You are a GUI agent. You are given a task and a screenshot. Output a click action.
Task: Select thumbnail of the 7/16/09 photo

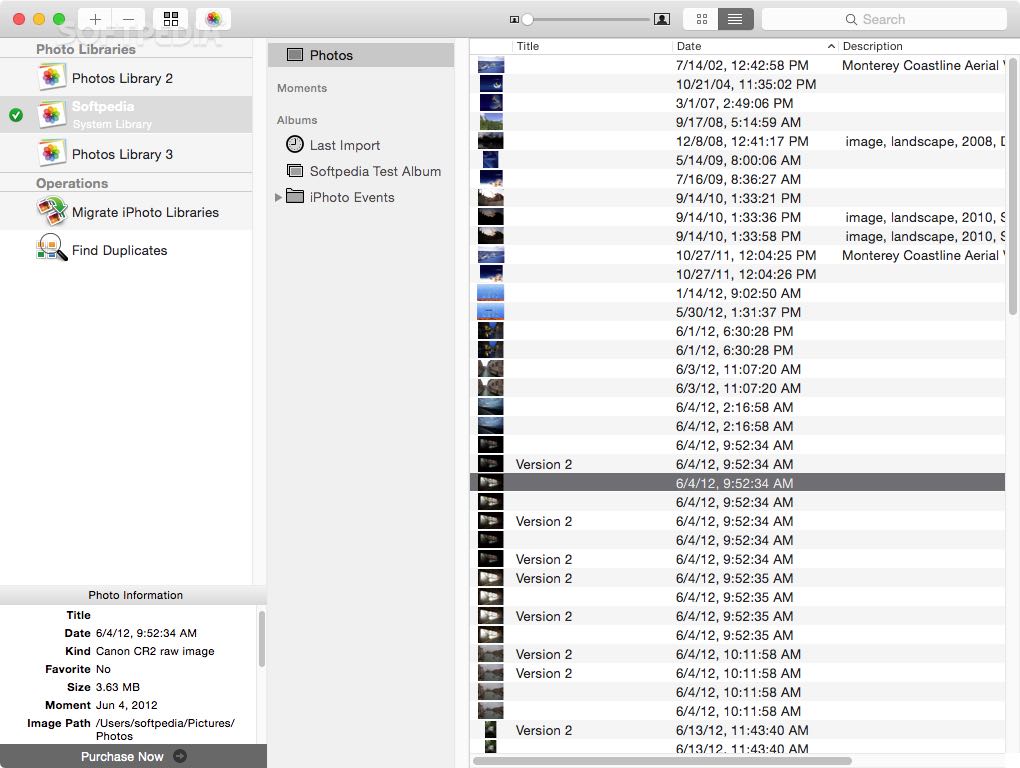point(490,179)
